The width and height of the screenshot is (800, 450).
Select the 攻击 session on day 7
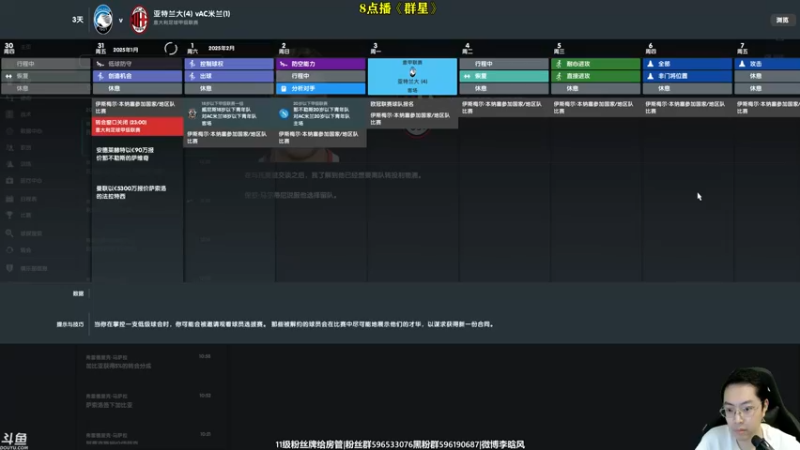[x=767, y=64]
